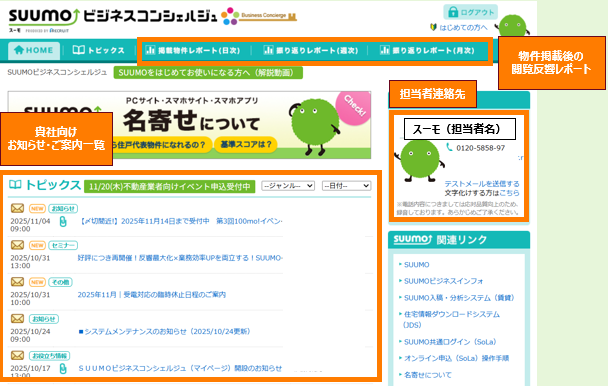Click mail icon of お役立ち情報 topic
The image size is (608, 386).
point(17,355)
